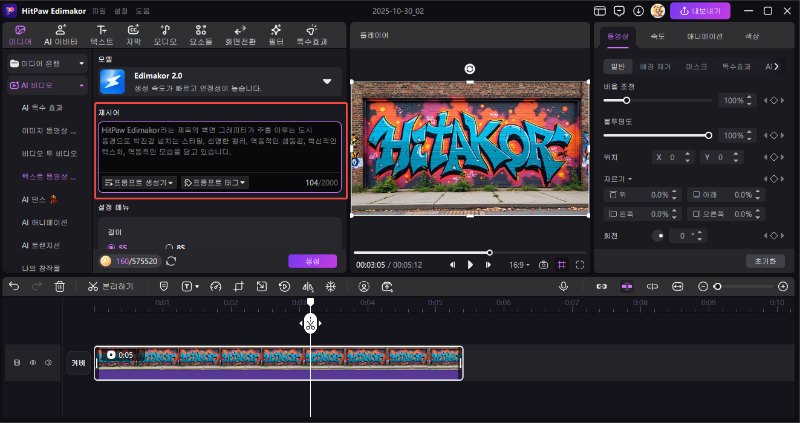Toggle the scale keyframe diamond
Viewport: 800px width, 423px height.
(774, 101)
